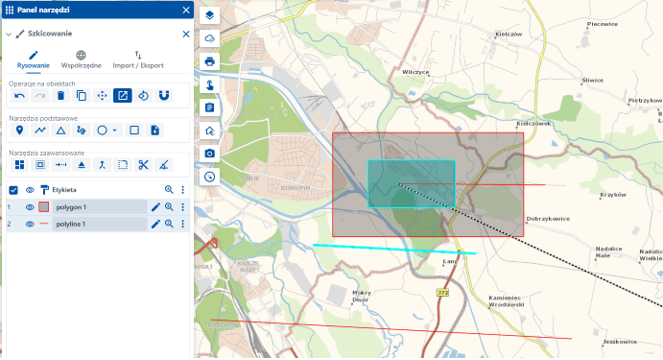Open polygon 1 color swatch
Viewport: 663px width, 360px height.
pos(44,207)
